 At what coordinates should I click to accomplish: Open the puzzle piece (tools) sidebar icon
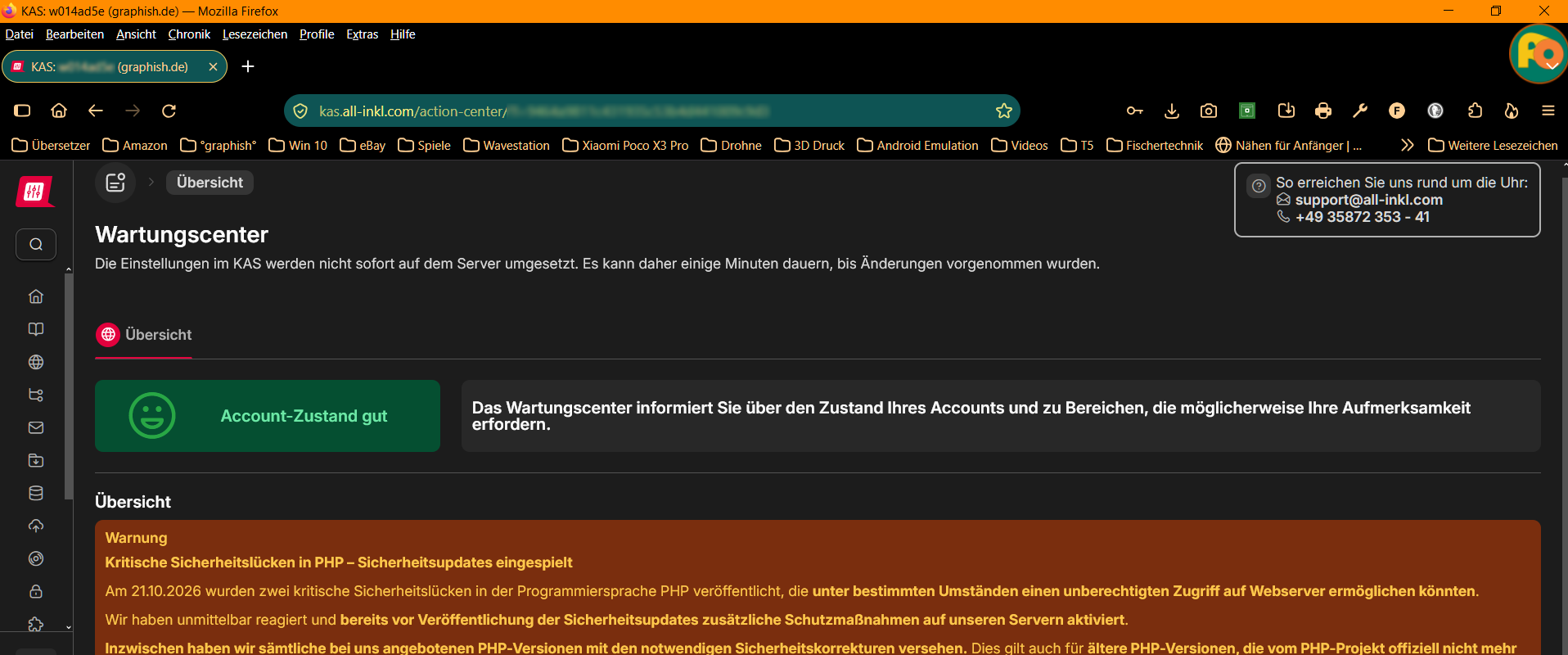point(36,624)
